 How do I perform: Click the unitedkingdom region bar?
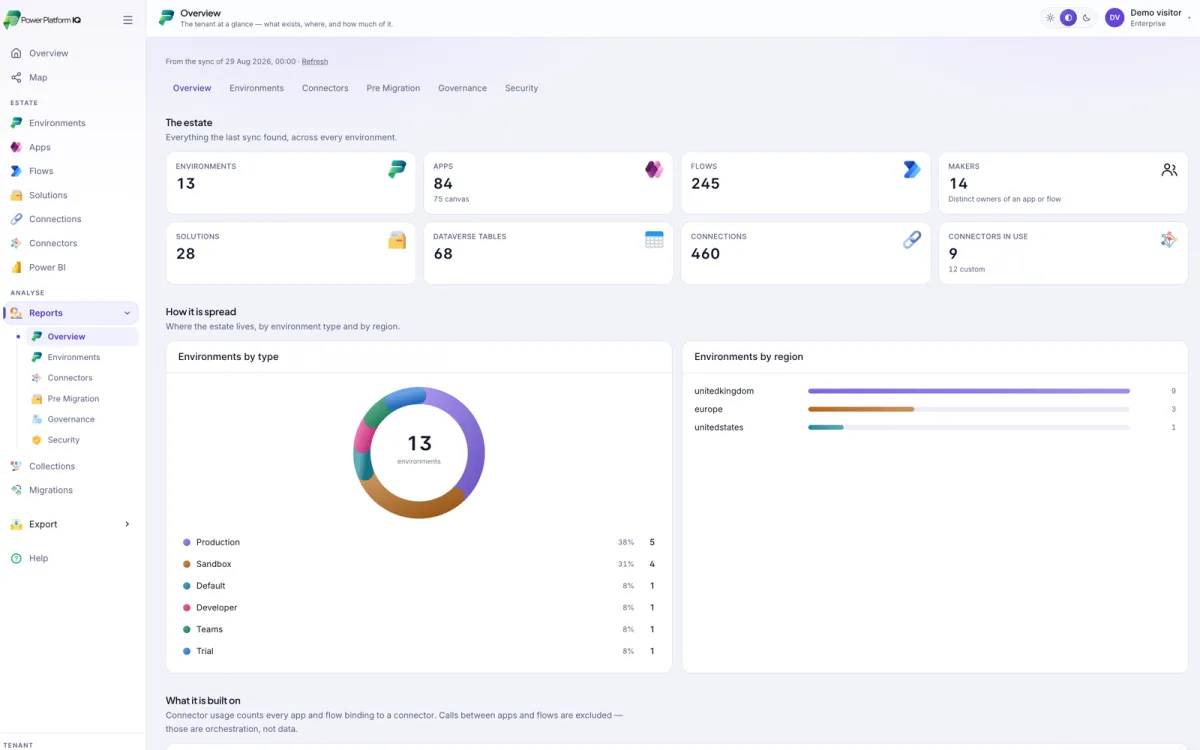tap(969, 391)
